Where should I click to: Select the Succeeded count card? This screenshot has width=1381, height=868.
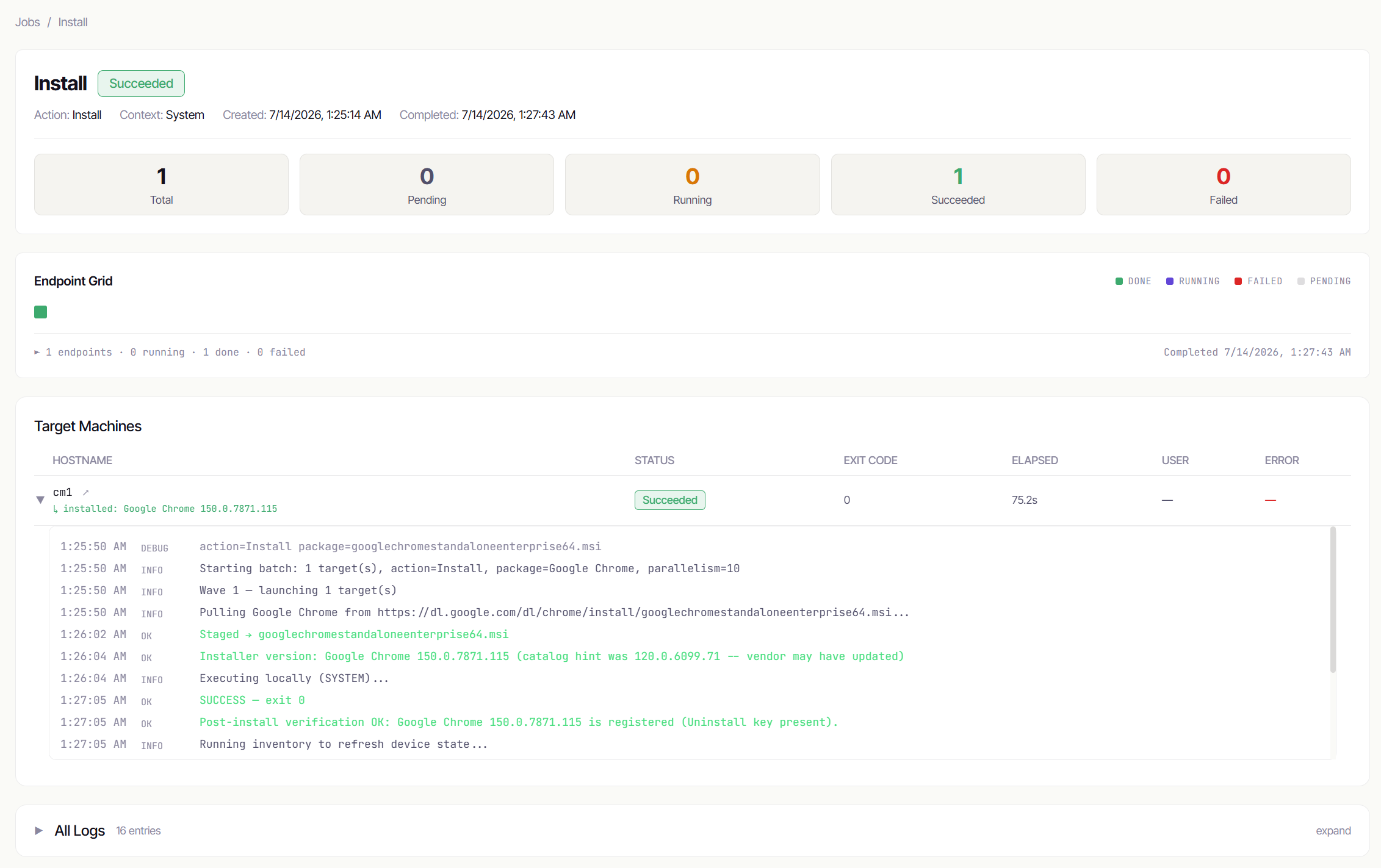958,184
